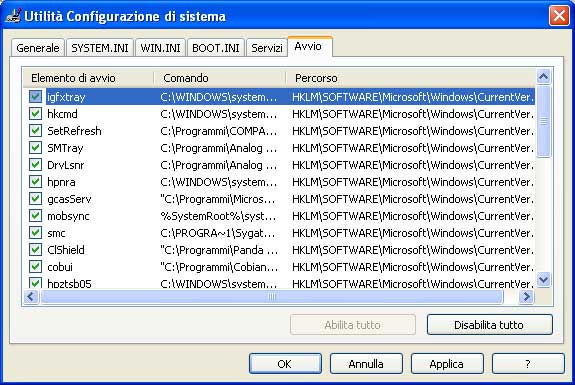Click the Disabilita tutto button

pyautogui.click(x=489, y=325)
